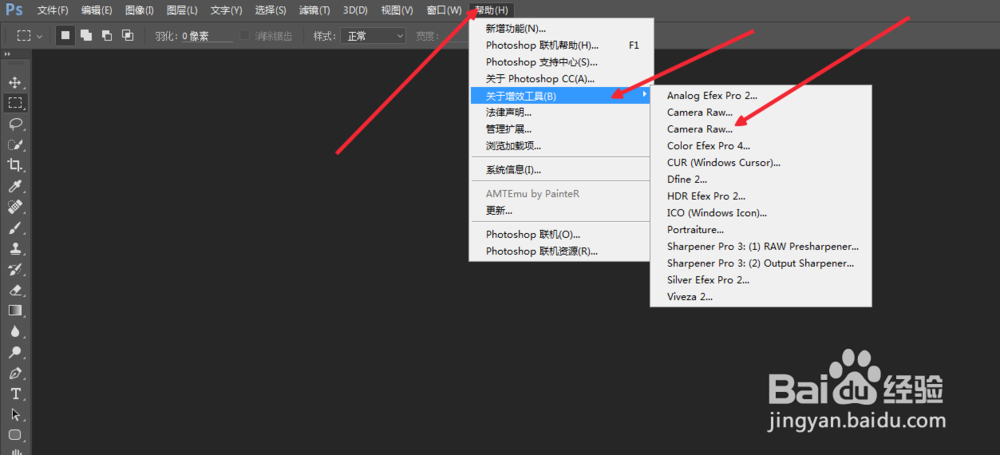The height and width of the screenshot is (455, 1000).
Task: Click the Ps application logo
Action: [15, 10]
